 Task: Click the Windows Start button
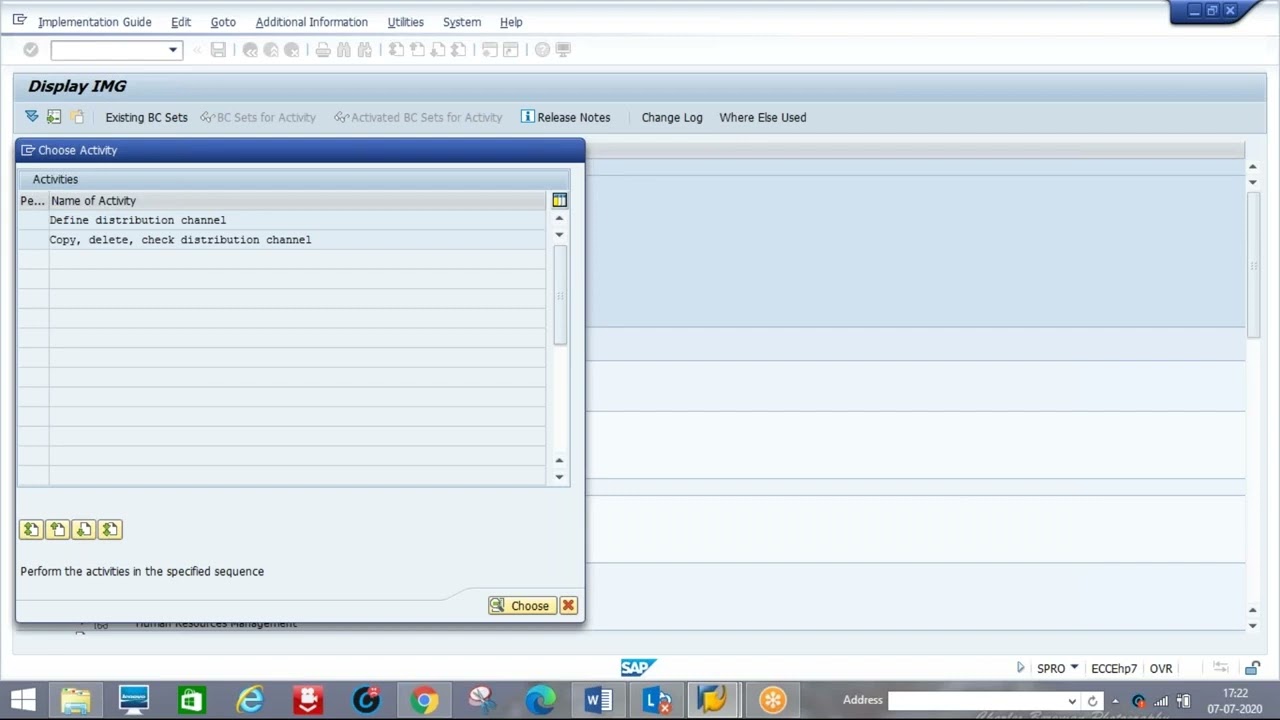click(23, 699)
